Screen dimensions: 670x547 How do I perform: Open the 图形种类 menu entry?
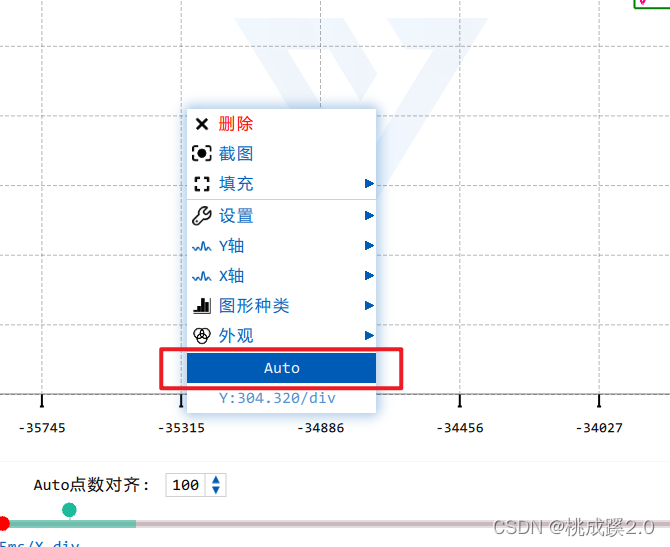(281, 306)
